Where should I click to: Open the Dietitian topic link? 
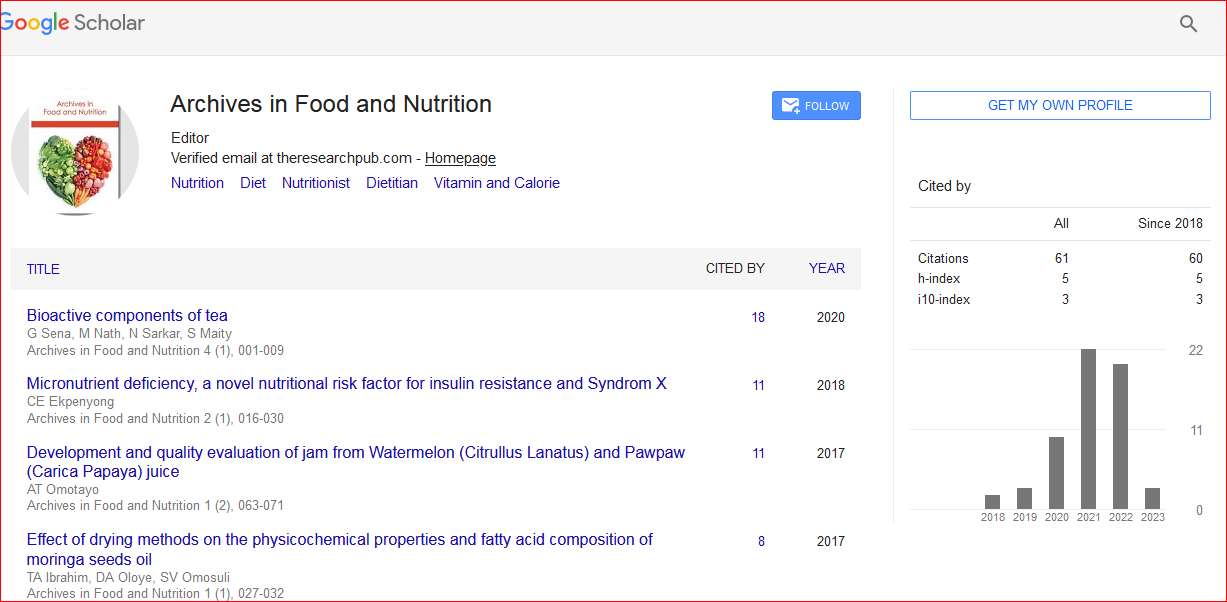tap(392, 183)
